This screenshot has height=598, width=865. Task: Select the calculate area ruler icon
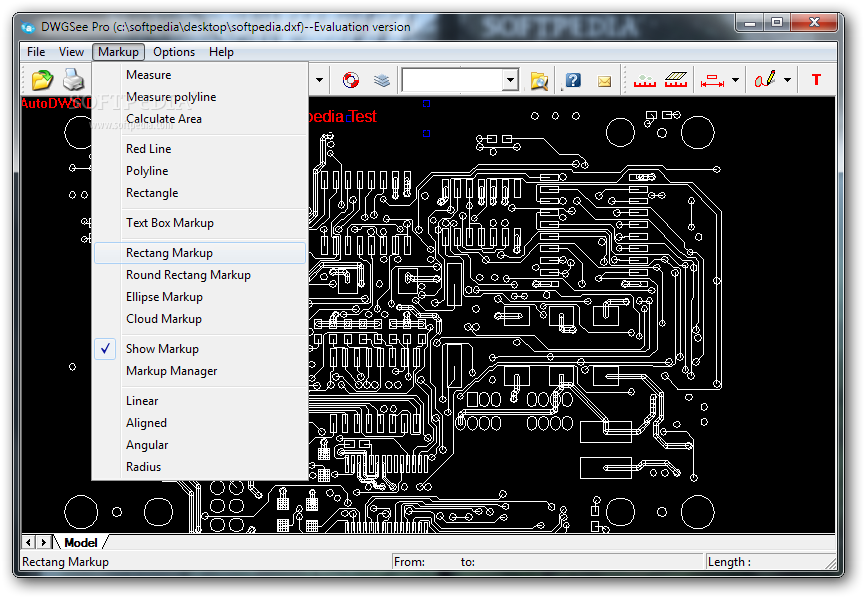[676, 81]
